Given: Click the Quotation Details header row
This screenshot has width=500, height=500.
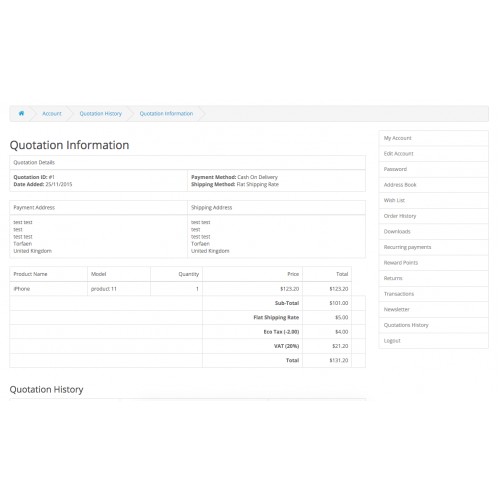Looking at the screenshot, I should pyautogui.click(x=188, y=163).
